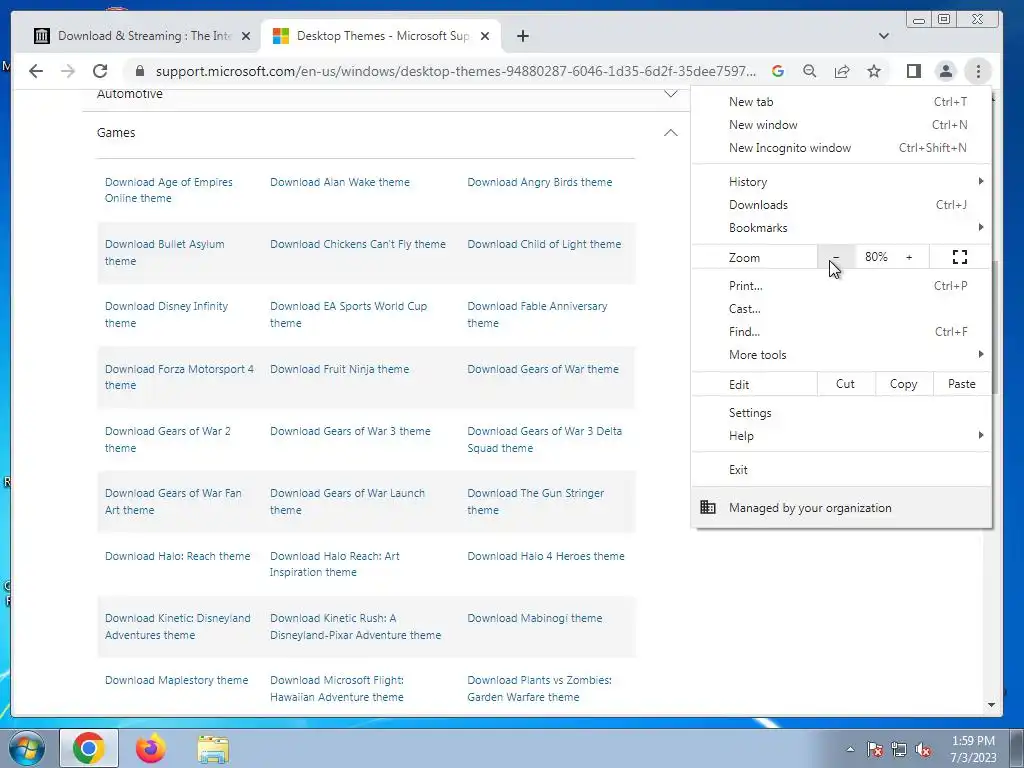Open Download Maplestory theme link
Screen dimensions: 1024x768
point(176,680)
